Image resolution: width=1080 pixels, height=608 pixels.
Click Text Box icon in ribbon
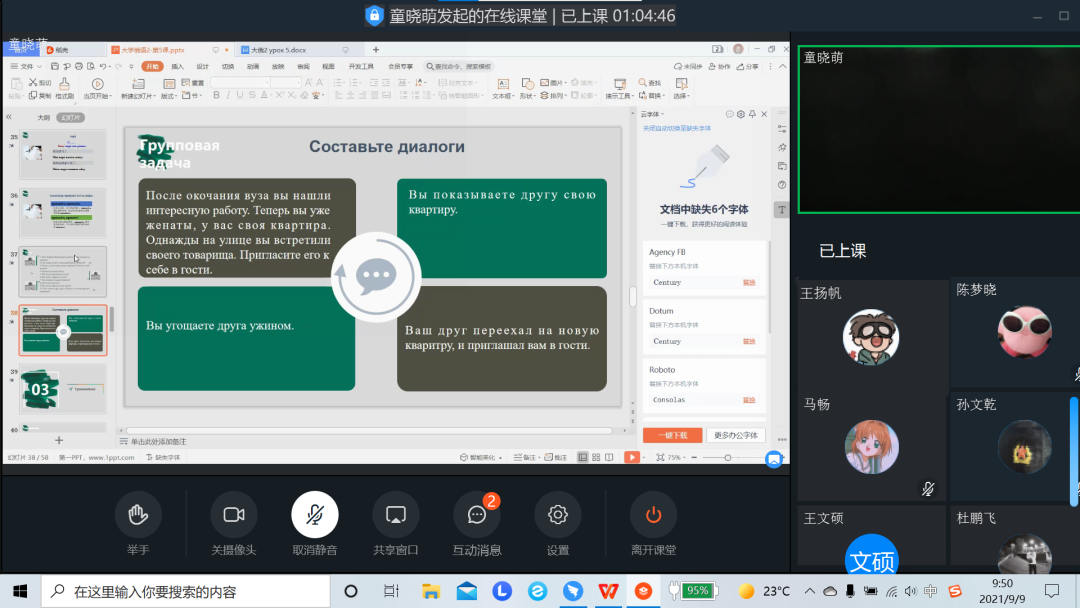pos(503,84)
